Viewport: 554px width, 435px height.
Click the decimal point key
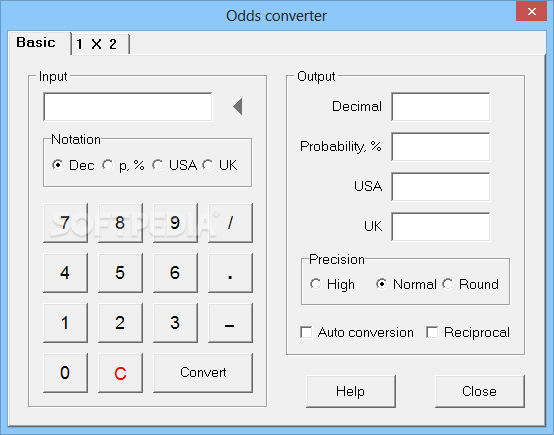[230, 272]
